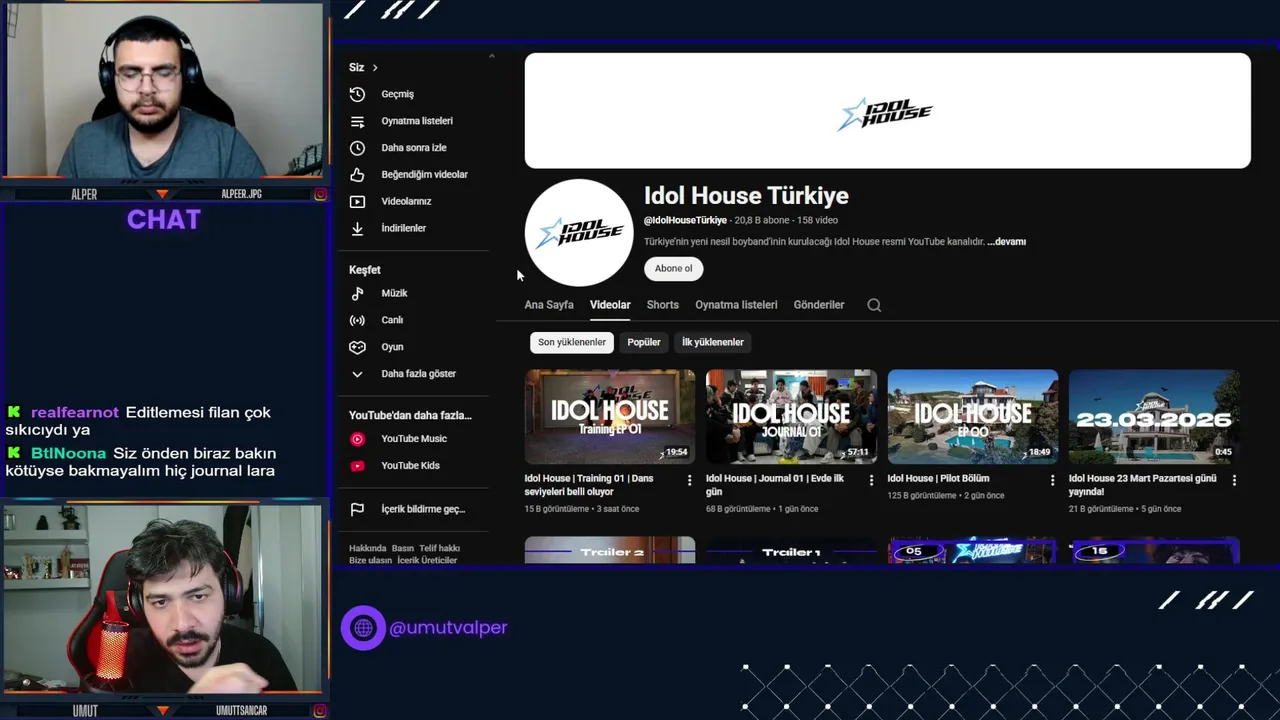Click '20,8 B abone' subscriber count
The height and width of the screenshot is (720, 1280).
coord(762,220)
